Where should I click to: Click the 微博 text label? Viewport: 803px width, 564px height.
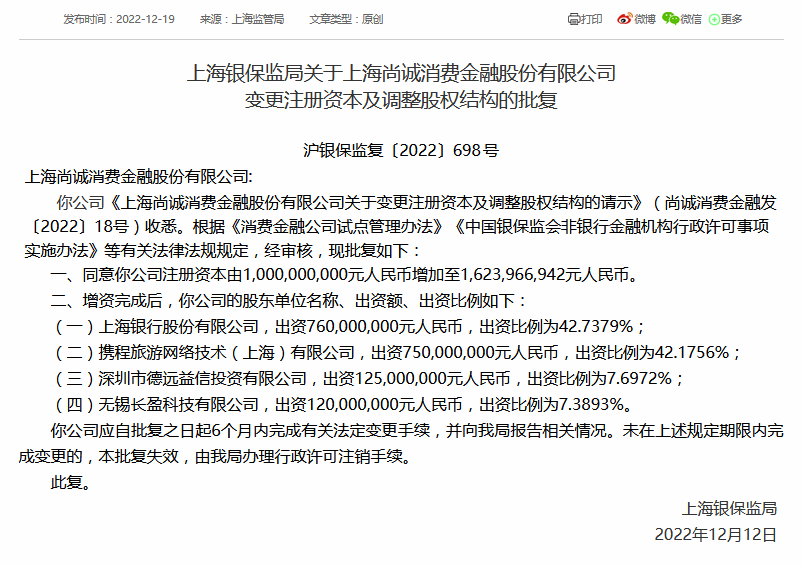pos(645,19)
